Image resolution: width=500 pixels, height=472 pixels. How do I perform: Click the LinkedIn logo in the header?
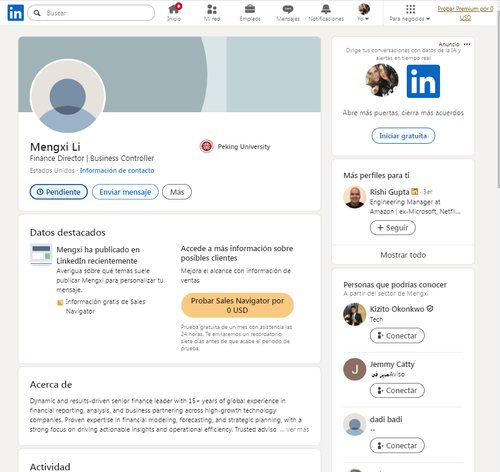pos(15,13)
